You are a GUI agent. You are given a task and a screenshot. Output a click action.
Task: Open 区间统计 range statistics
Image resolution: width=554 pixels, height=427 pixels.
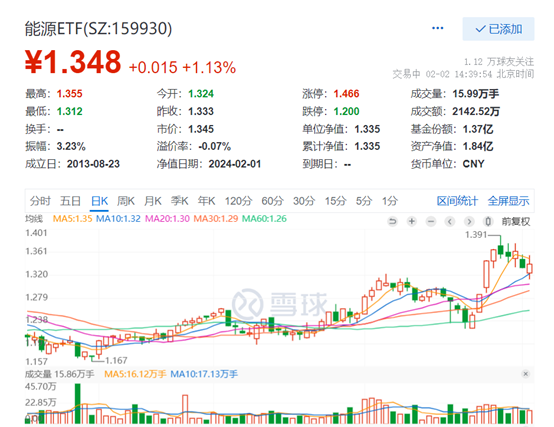(457, 201)
